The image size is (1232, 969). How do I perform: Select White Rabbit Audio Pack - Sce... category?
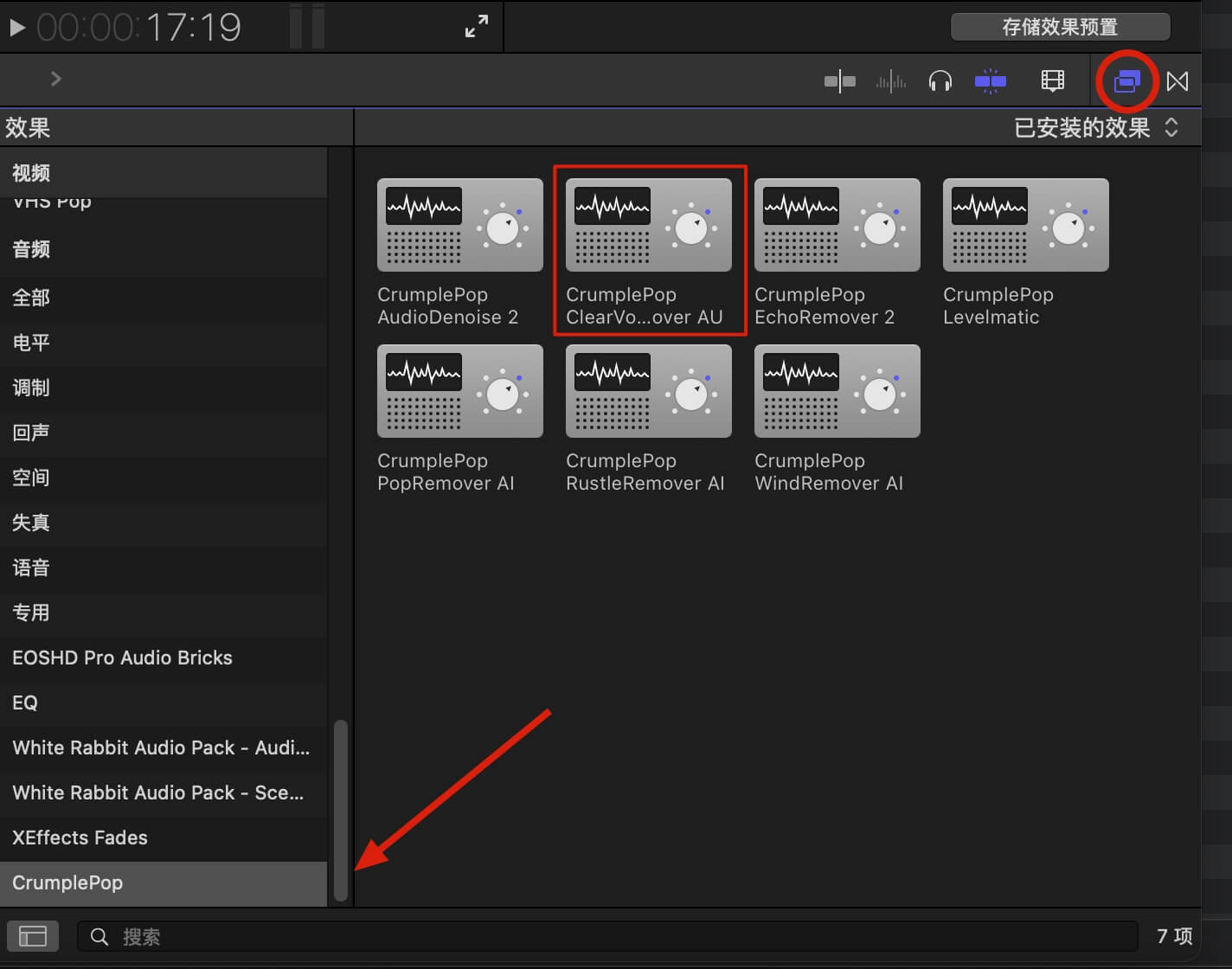click(164, 793)
